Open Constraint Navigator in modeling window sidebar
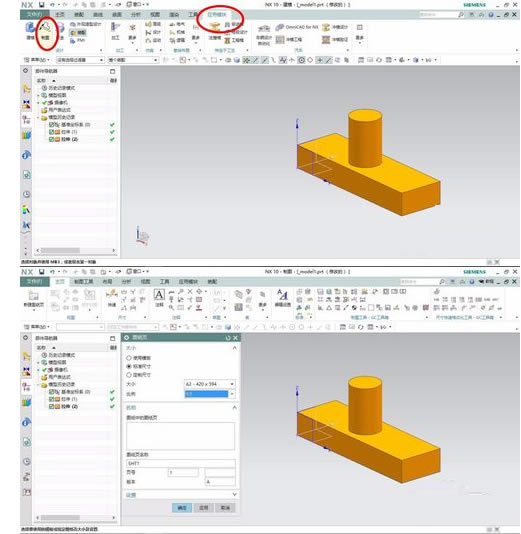Screen dimensions: 521x534 point(27,104)
